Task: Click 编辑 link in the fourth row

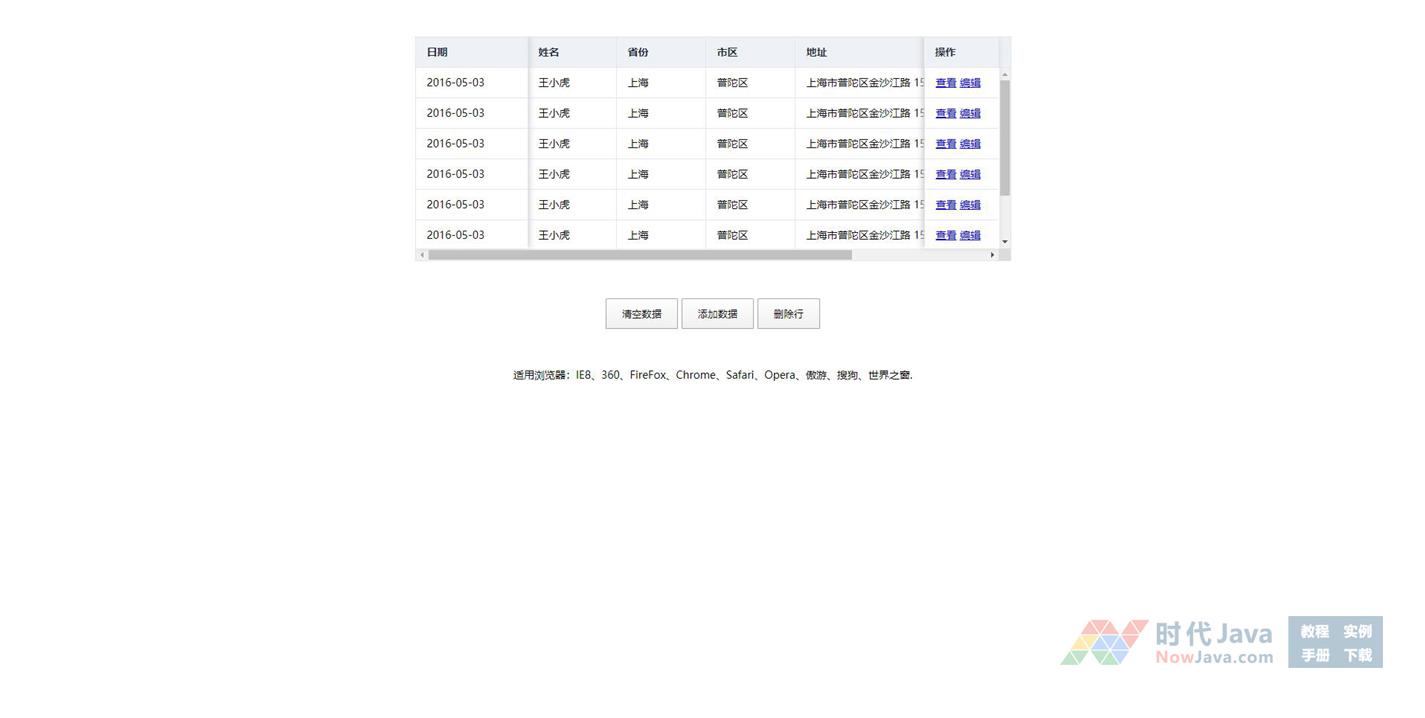Action: click(970, 174)
